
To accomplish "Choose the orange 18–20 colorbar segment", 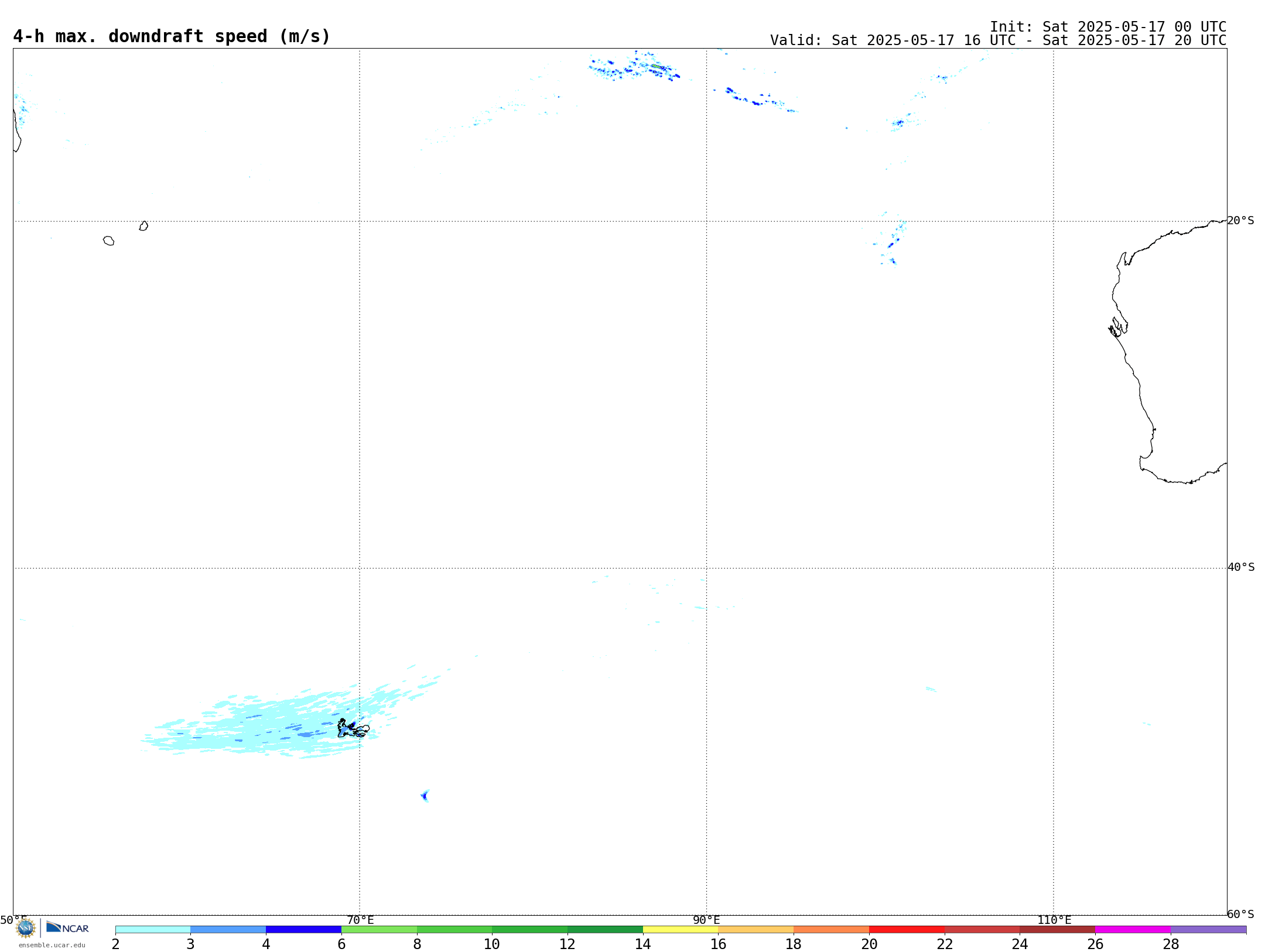I will pos(831,929).
